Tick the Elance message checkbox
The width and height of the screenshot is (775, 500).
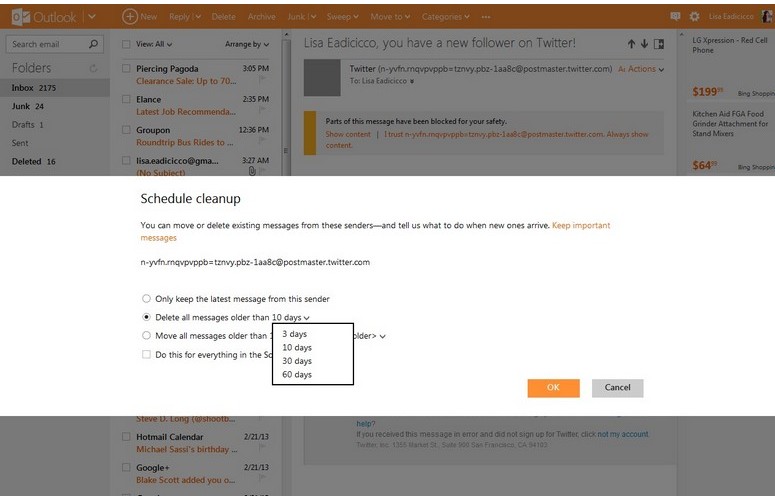[126, 99]
